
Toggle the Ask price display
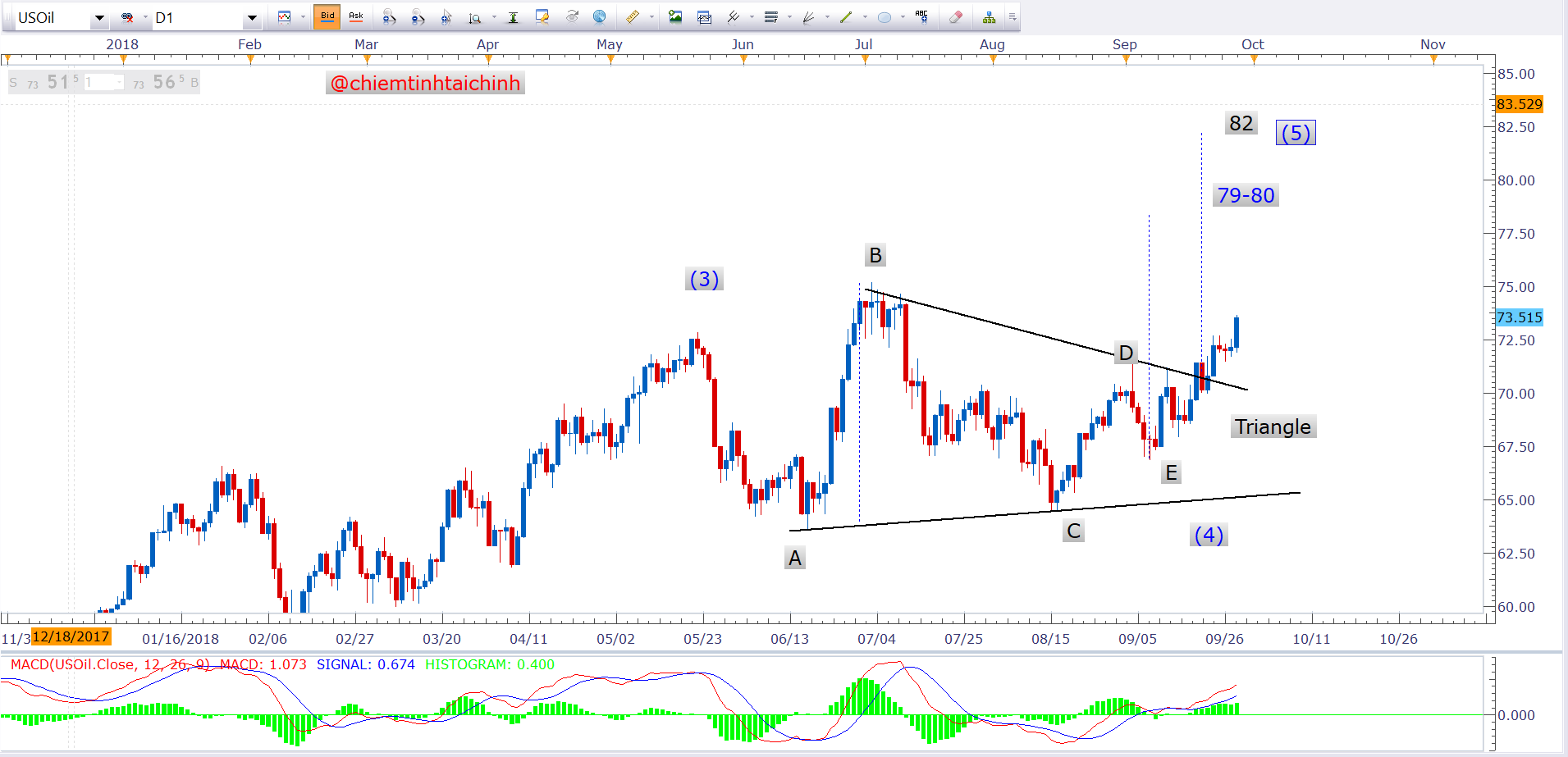click(x=355, y=17)
